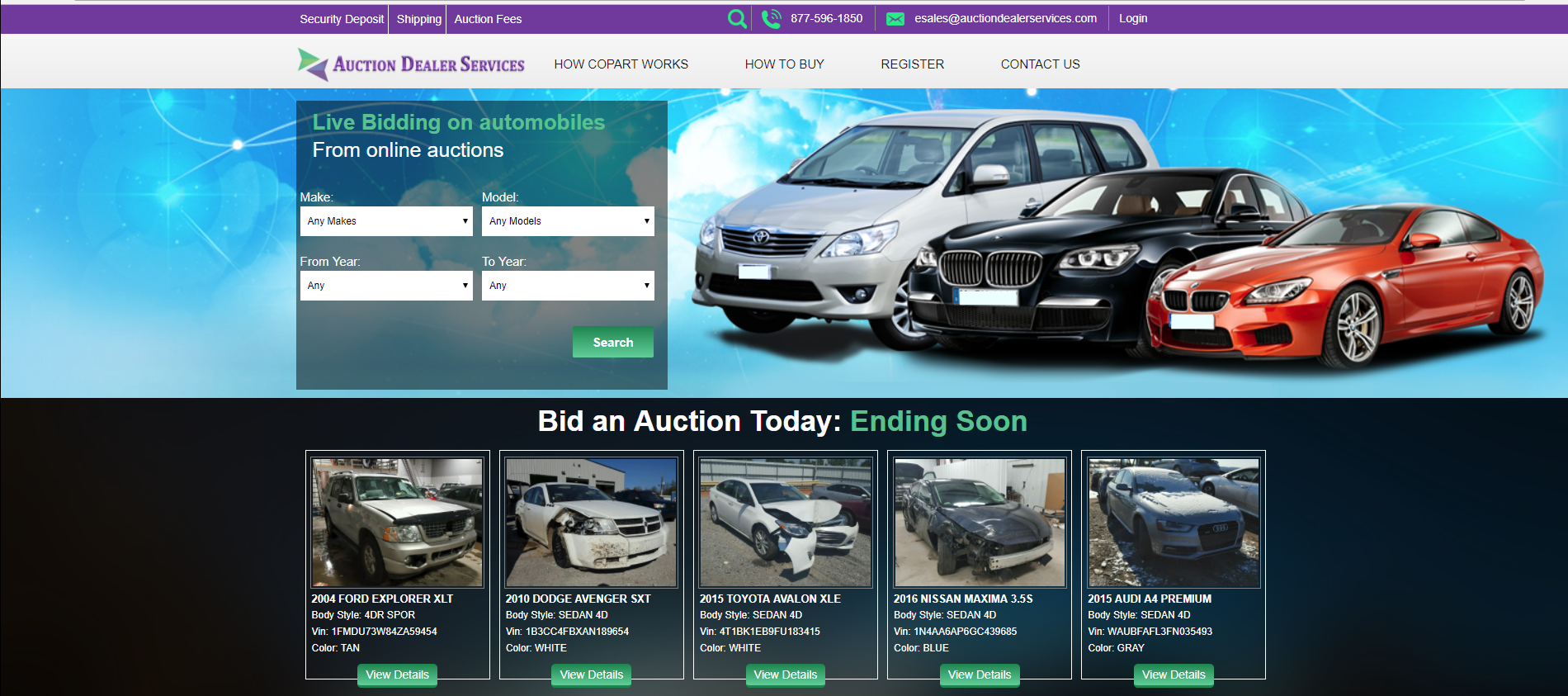View Details for the 2015 Toyota Avalon
Screen dimensions: 1568x696
[x=786, y=675]
